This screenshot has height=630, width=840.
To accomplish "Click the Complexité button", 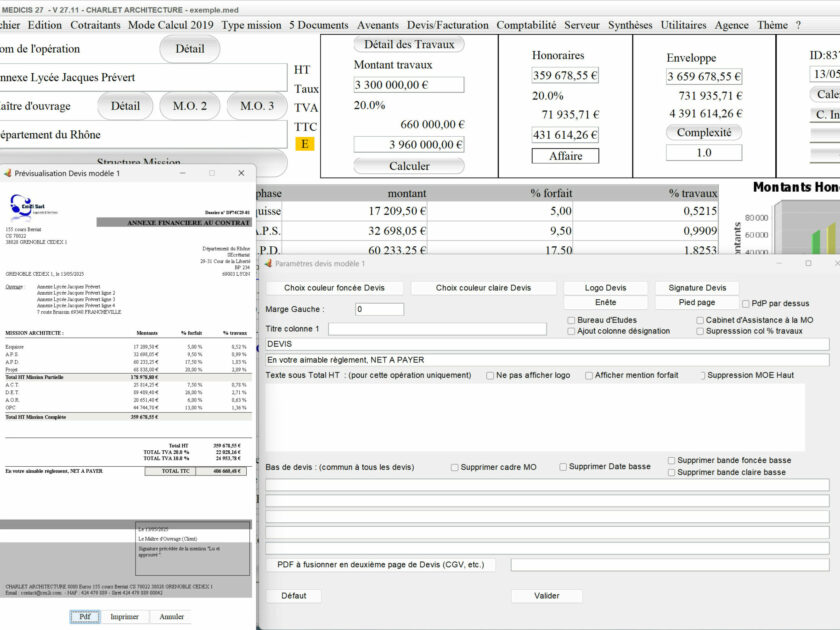I will pyautogui.click(x=704, y=132).
